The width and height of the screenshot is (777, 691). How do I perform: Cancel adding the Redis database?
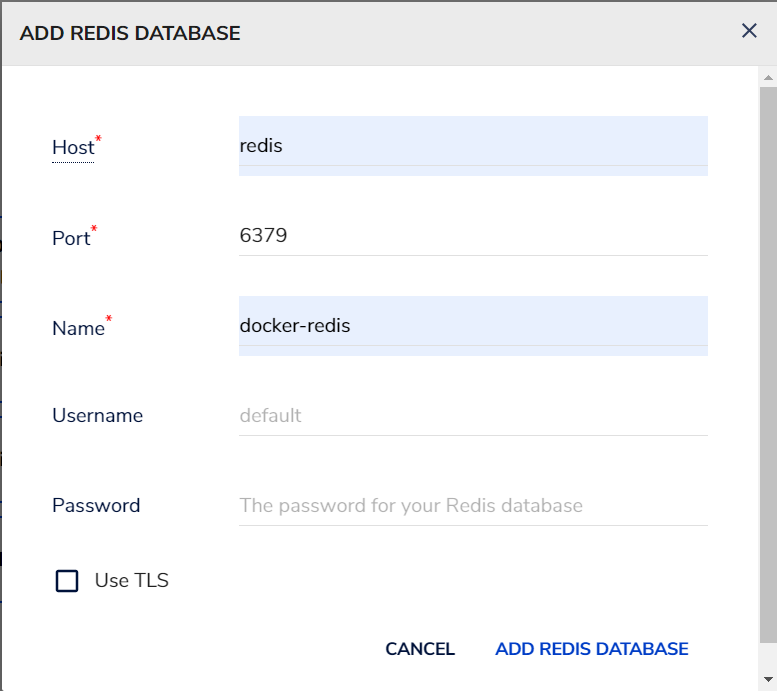(x=420, y=649)
